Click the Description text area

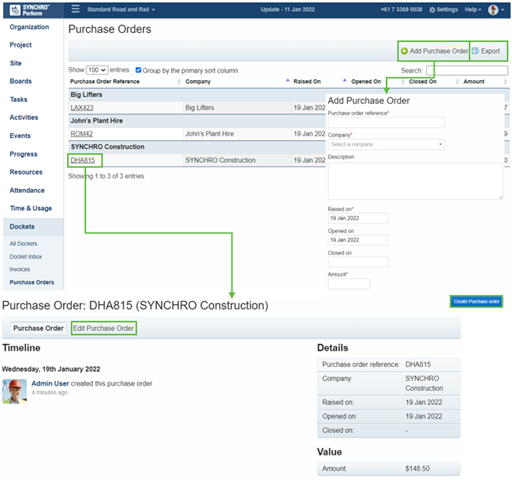click(415, 181)
